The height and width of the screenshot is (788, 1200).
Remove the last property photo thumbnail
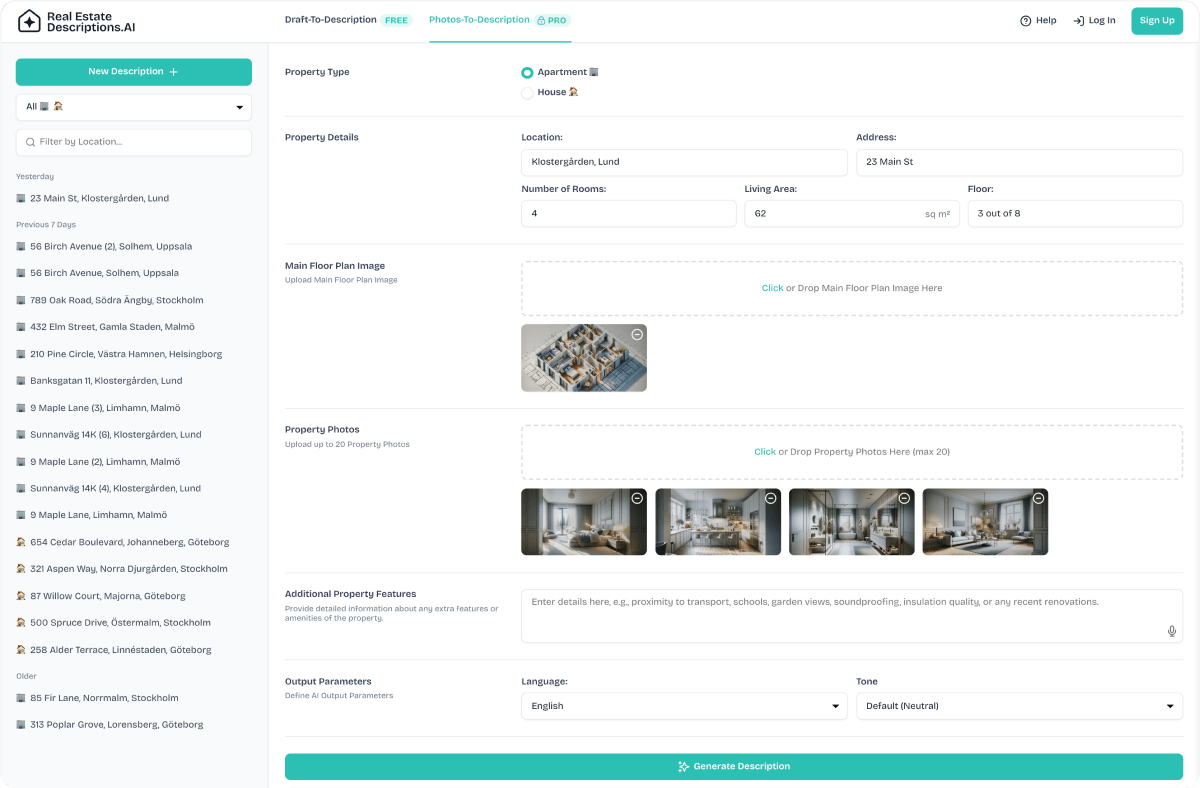tap(1038, 497)
